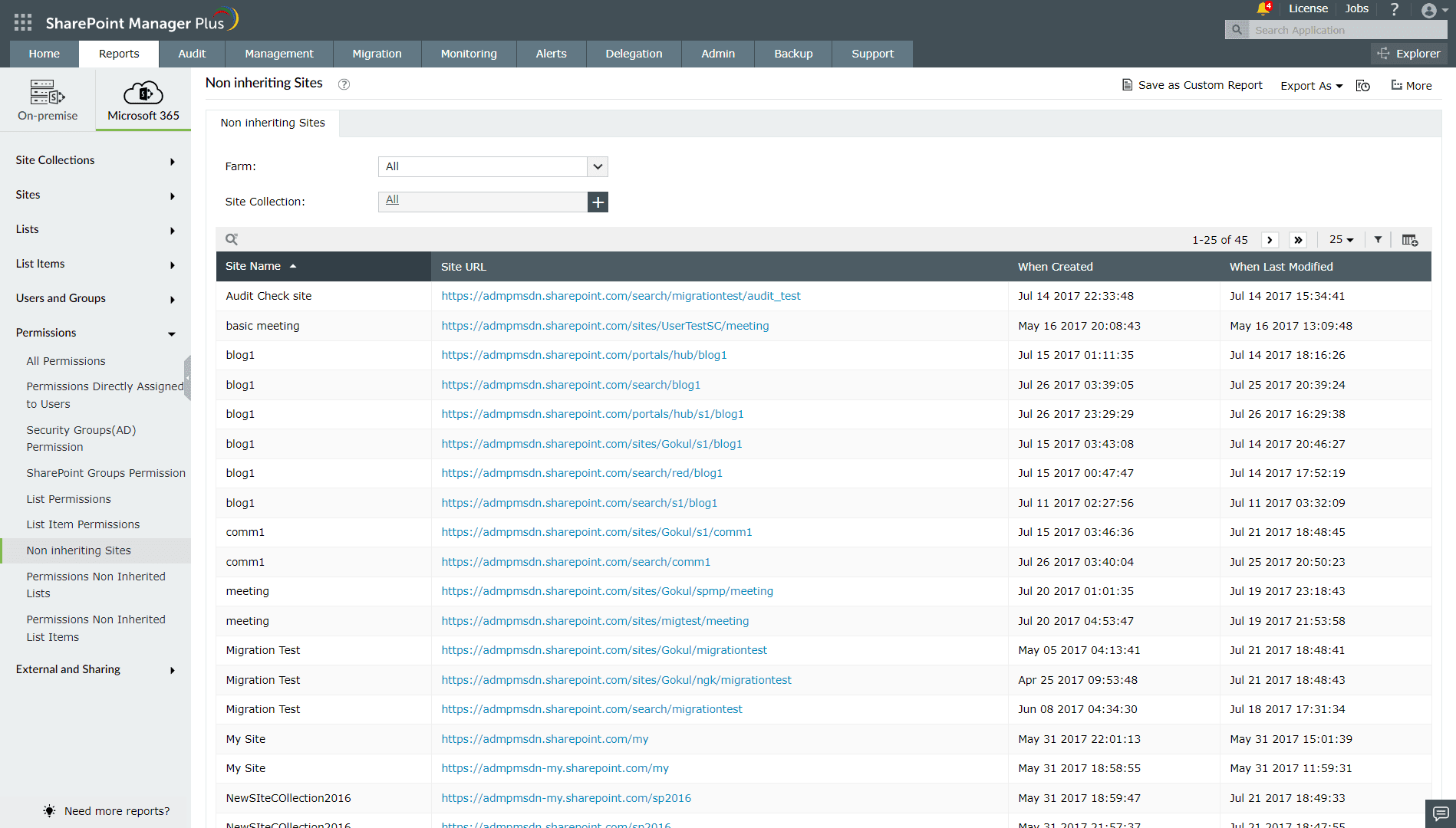The height and width of the screenshot is (828, 1456).
Task: Open the License link
Action: click(x=1308, y=8)
